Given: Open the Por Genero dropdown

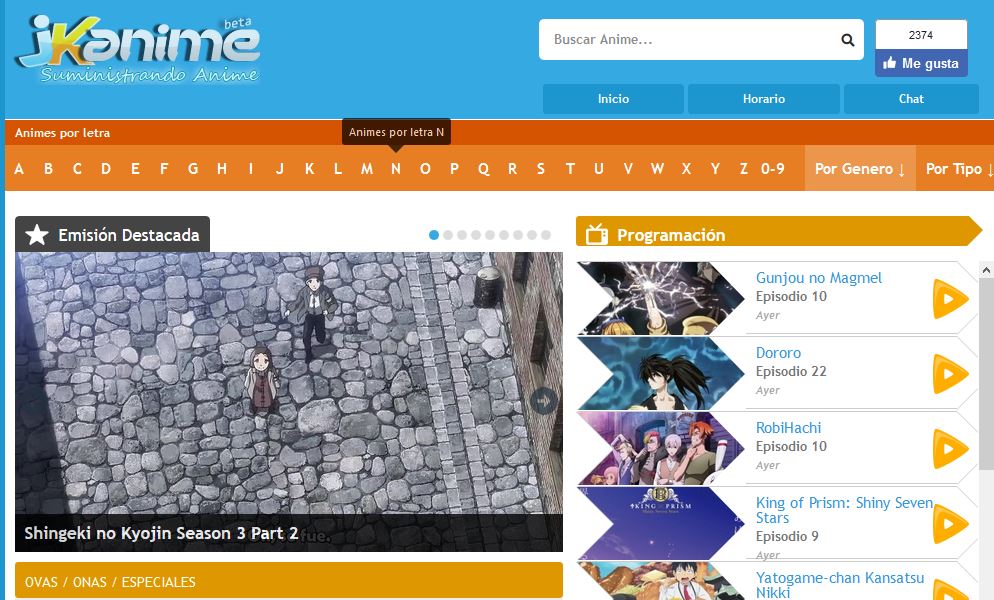Looking at the screenshot, I should 858,168.
